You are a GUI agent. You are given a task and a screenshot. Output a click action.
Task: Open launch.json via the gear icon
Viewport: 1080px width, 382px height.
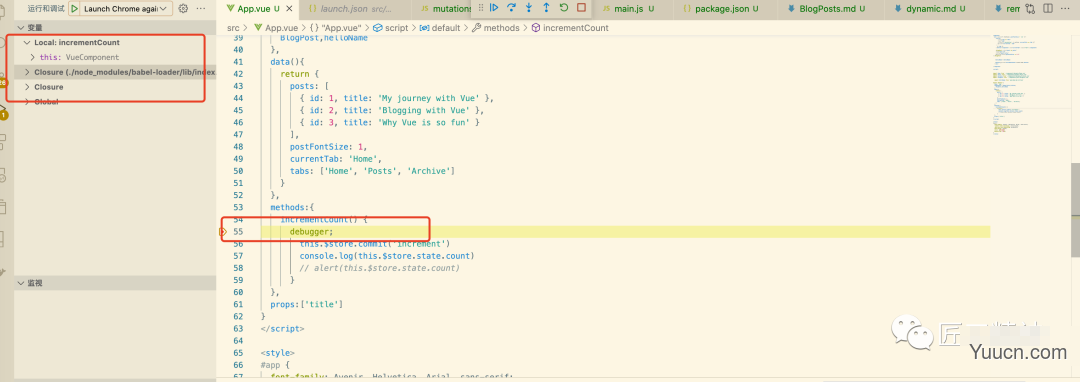pyautogui.click(x=183, y=8)
